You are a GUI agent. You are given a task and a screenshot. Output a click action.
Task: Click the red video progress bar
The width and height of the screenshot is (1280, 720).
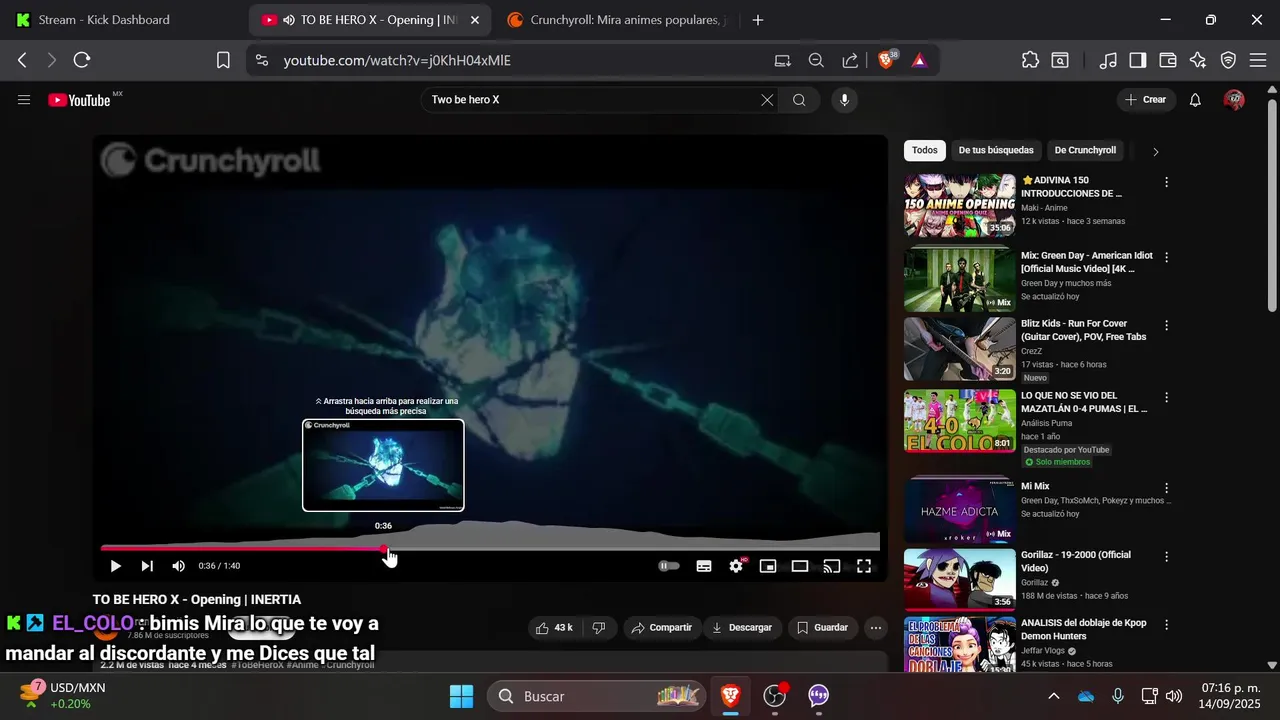tap(243, 548)
